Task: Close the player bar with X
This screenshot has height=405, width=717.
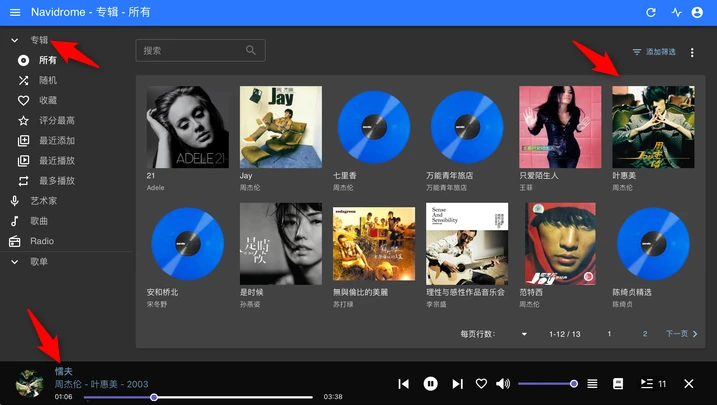Action: [689, 384]
